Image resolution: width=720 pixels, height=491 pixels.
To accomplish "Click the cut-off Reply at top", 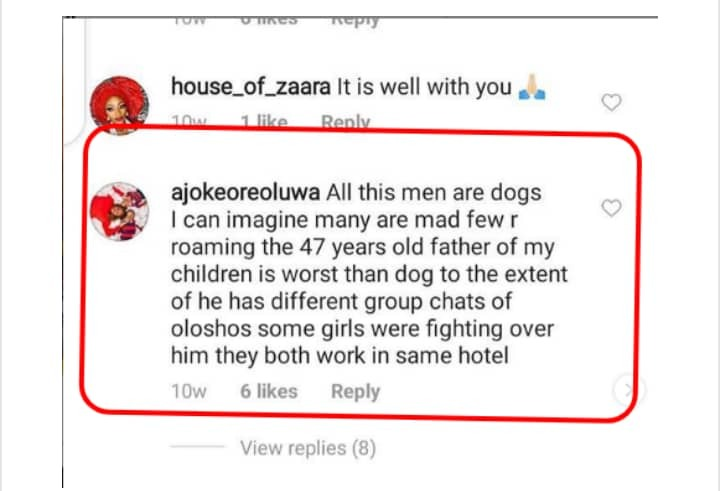I will click(355, 21).
